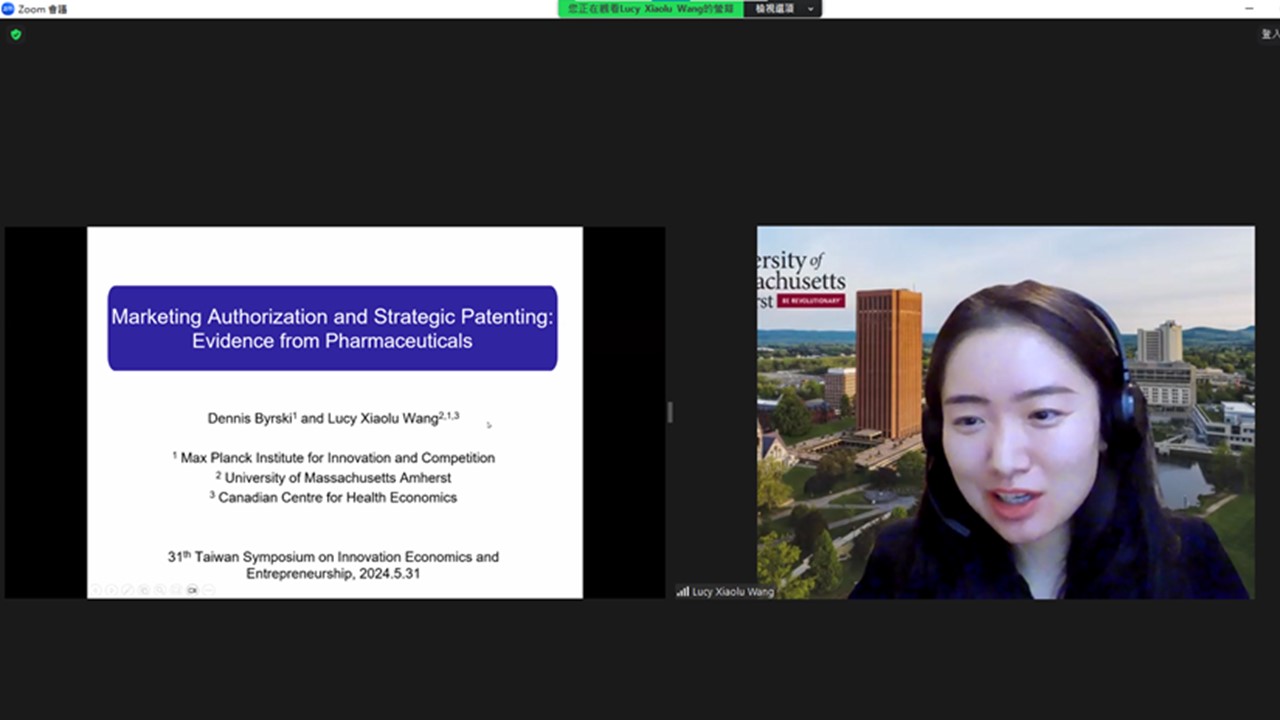Minimize the Zoom meeting window
The height and width of the screenshot is (720, 1280).
[1250, 8]
